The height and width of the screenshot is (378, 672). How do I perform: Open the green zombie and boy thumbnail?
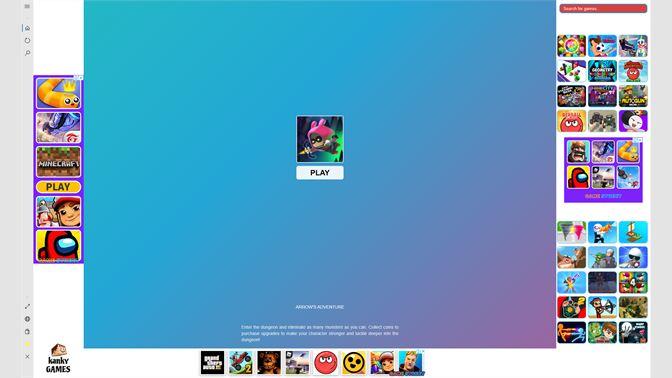click(x=602, y=332)
